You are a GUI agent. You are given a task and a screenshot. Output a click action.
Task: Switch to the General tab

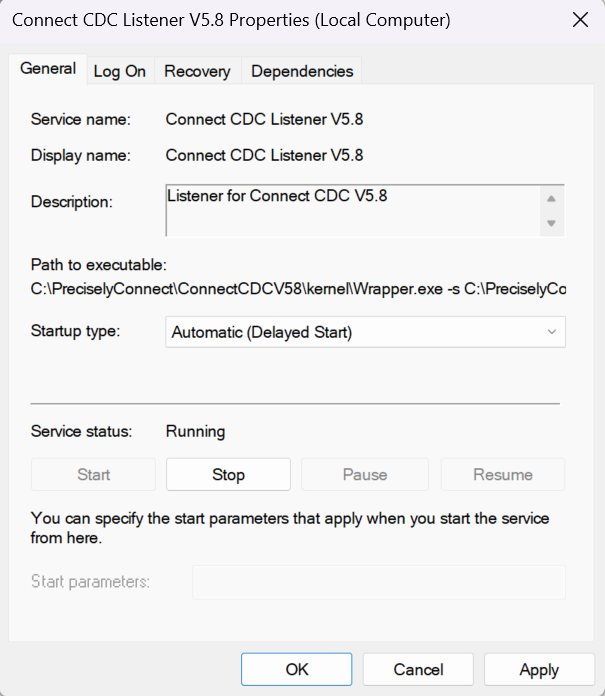(x=48, y=69)
